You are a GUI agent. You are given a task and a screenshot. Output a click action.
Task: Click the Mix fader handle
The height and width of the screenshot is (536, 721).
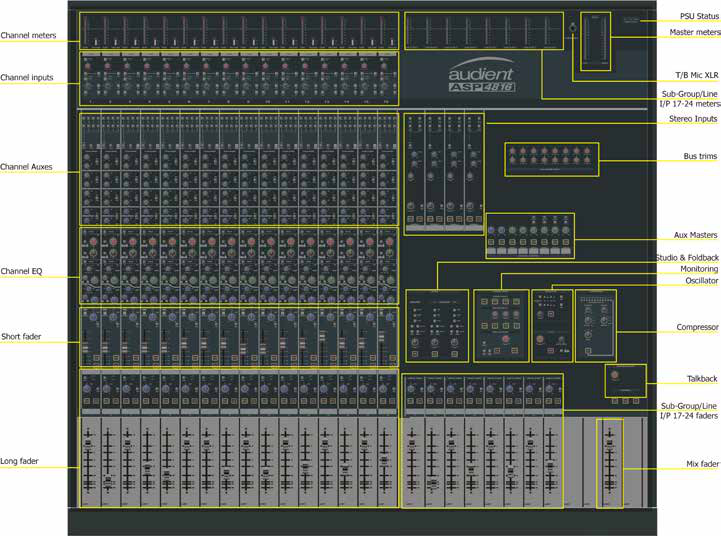[610, 443]
